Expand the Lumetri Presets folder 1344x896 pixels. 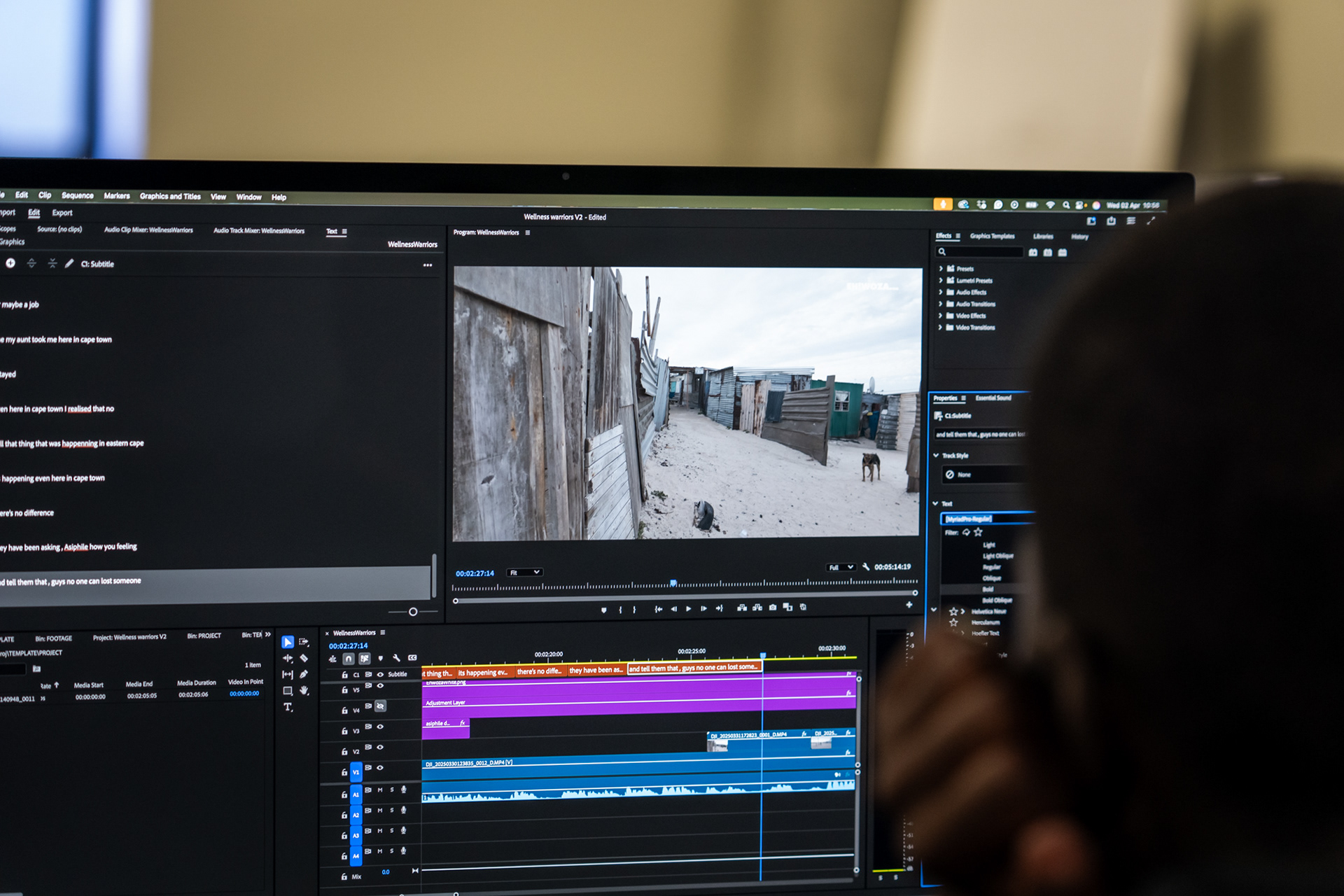(x=941, y=281)
